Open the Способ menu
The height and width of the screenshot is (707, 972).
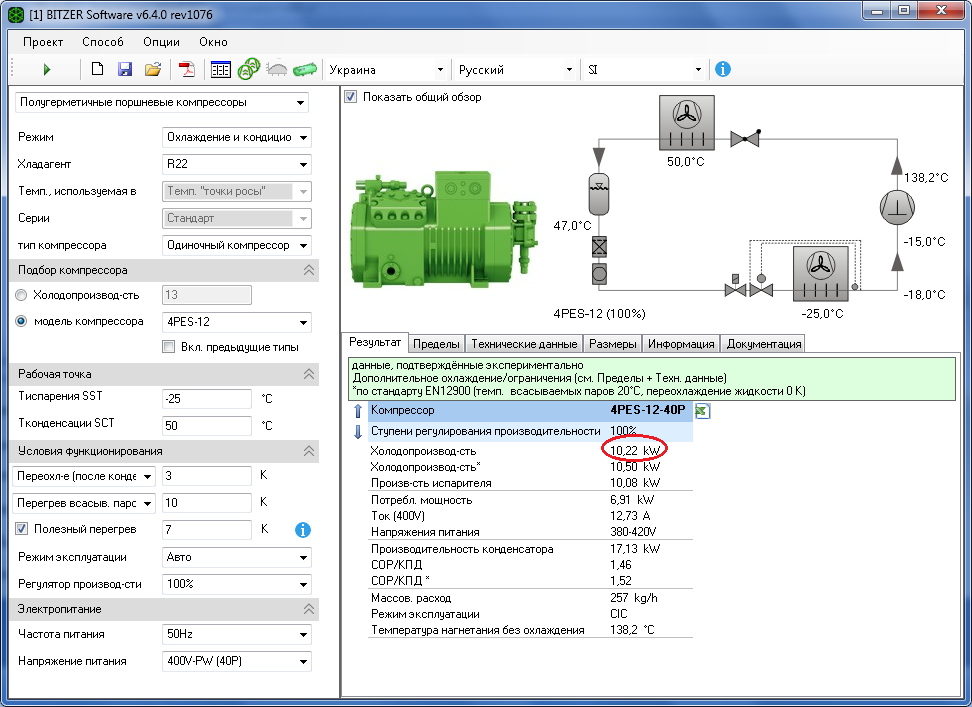[103, 42]
